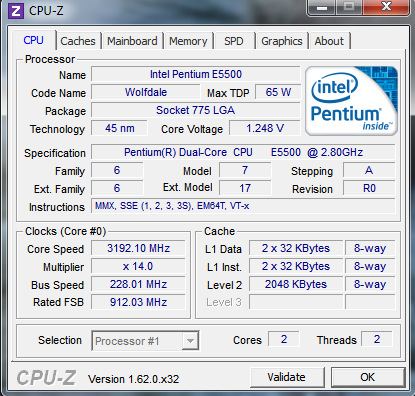Click the 65 W Max TDP value
The width and height of the screenshot is (415, 396).
tap(278, 92)
